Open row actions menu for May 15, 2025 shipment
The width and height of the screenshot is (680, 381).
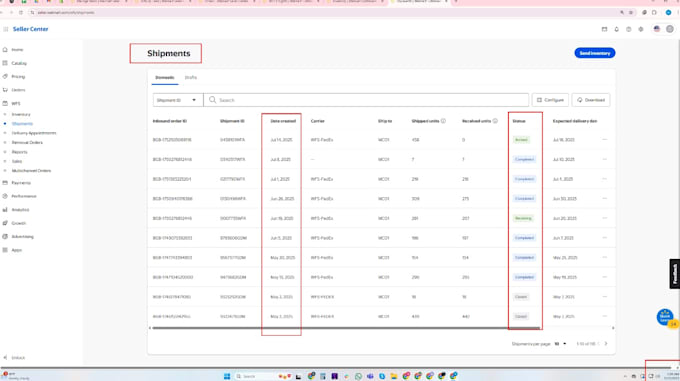point(605,277)
